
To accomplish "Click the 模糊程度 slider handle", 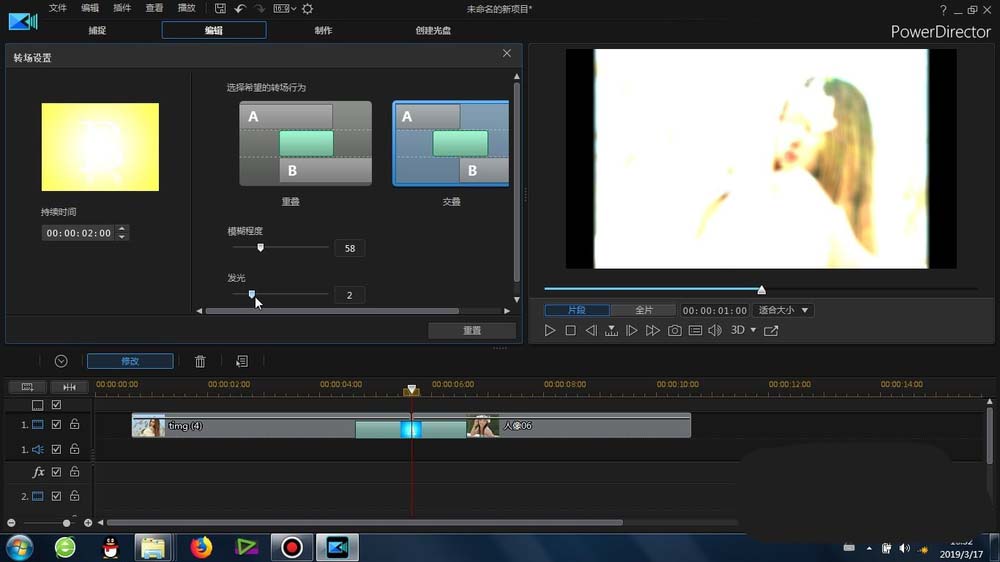I will point(260,247).
